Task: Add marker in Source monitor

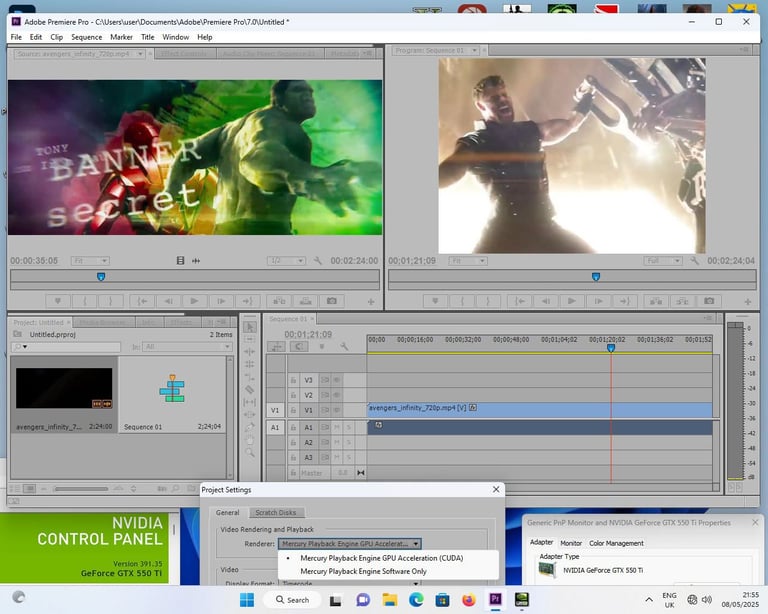Action: [58, 301]
